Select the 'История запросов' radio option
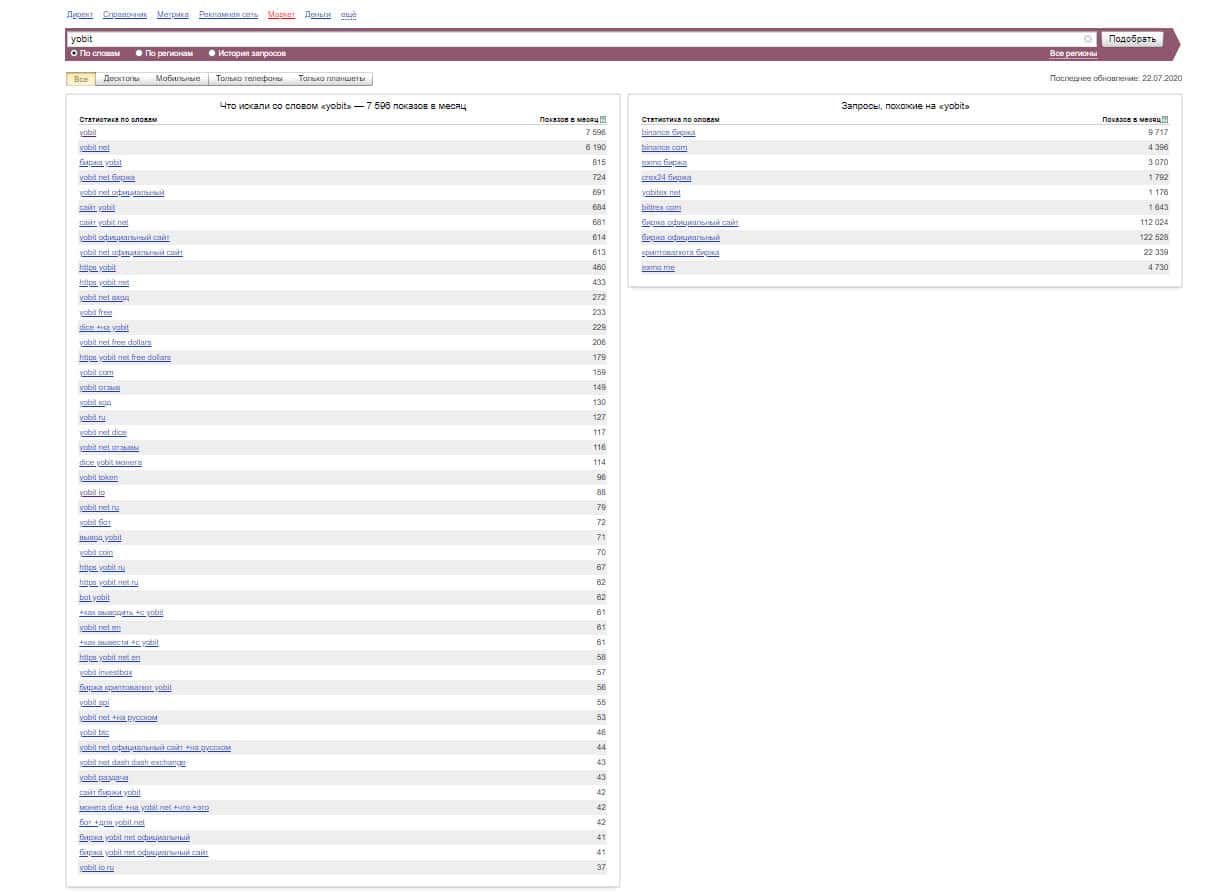The image size is (1210, 893). (212, 53)
